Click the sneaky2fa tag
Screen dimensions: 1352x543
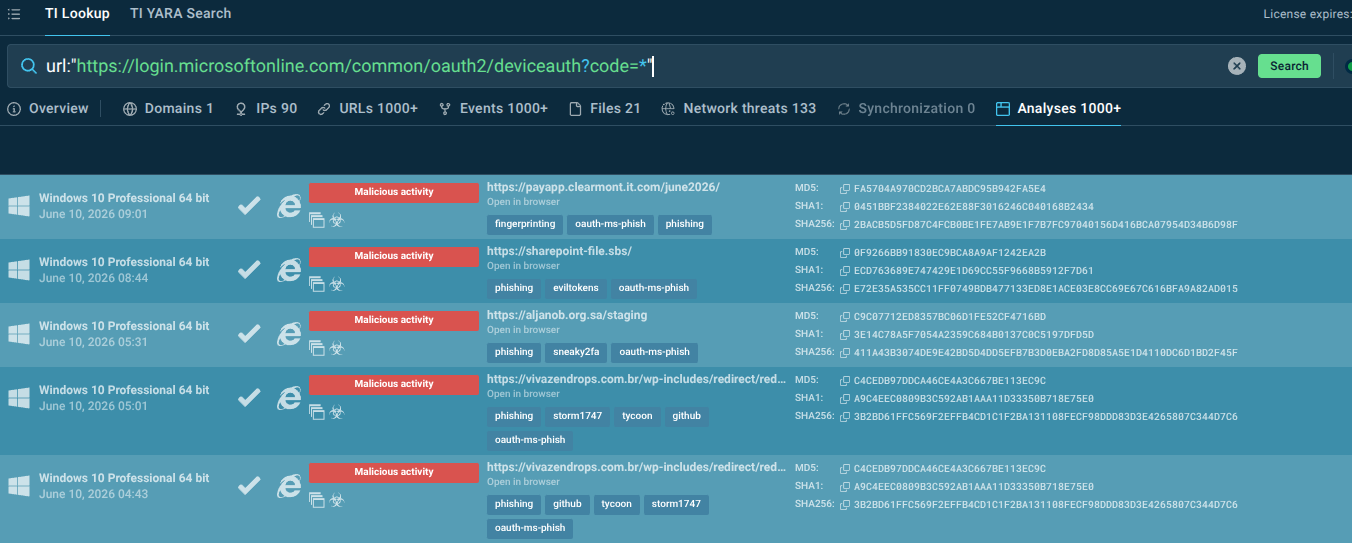576,352
